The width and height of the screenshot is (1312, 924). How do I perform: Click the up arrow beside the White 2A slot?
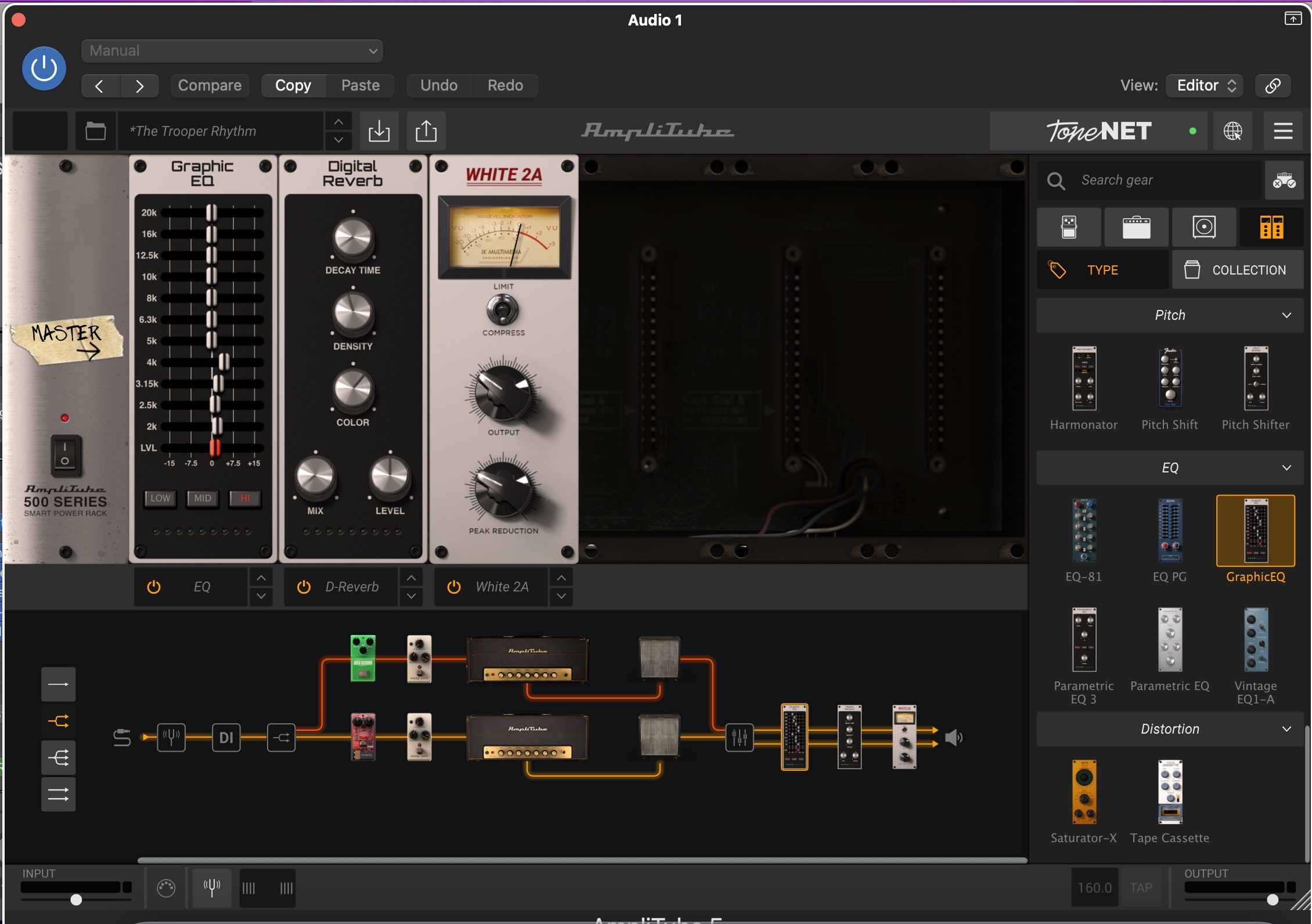(x=561, y=577)
